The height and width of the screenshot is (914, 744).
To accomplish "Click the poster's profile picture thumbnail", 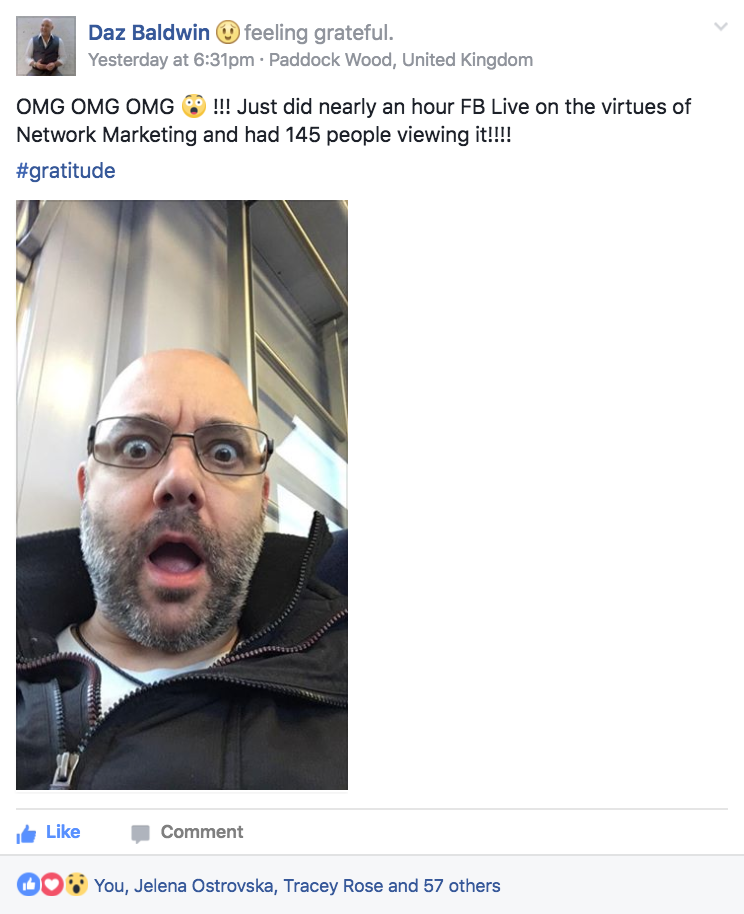I will [46, 46].
